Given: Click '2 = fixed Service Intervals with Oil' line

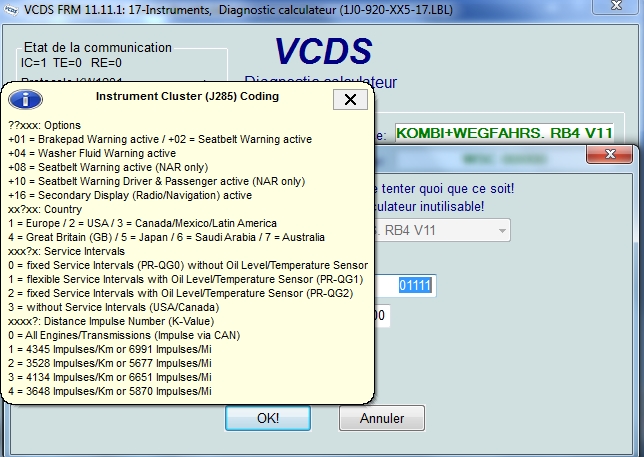Looking at the screenshot, I should point(181,293).
